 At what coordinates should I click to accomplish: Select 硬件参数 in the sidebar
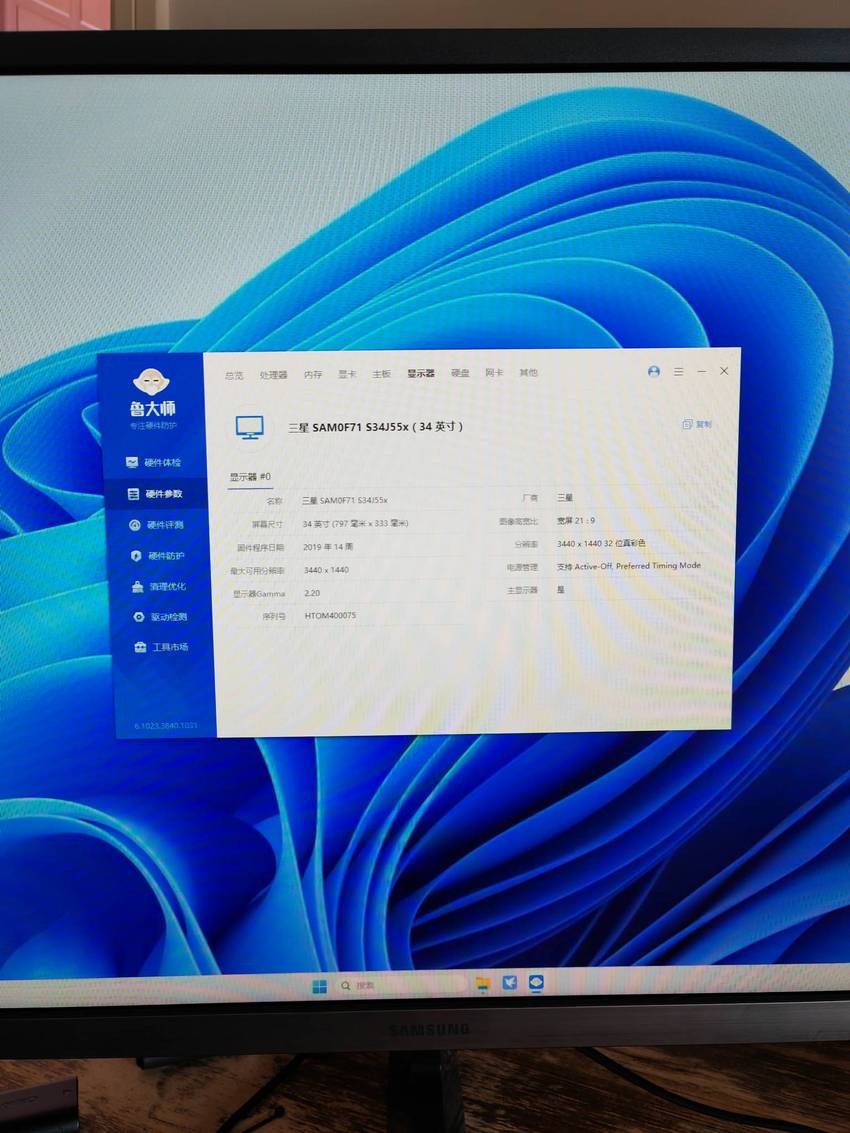(155, 494)
